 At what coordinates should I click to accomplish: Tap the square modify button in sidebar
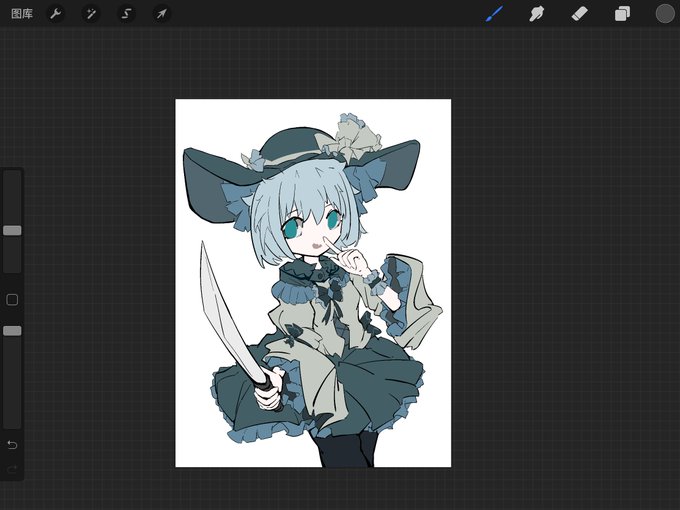click(x=12, y=300)
